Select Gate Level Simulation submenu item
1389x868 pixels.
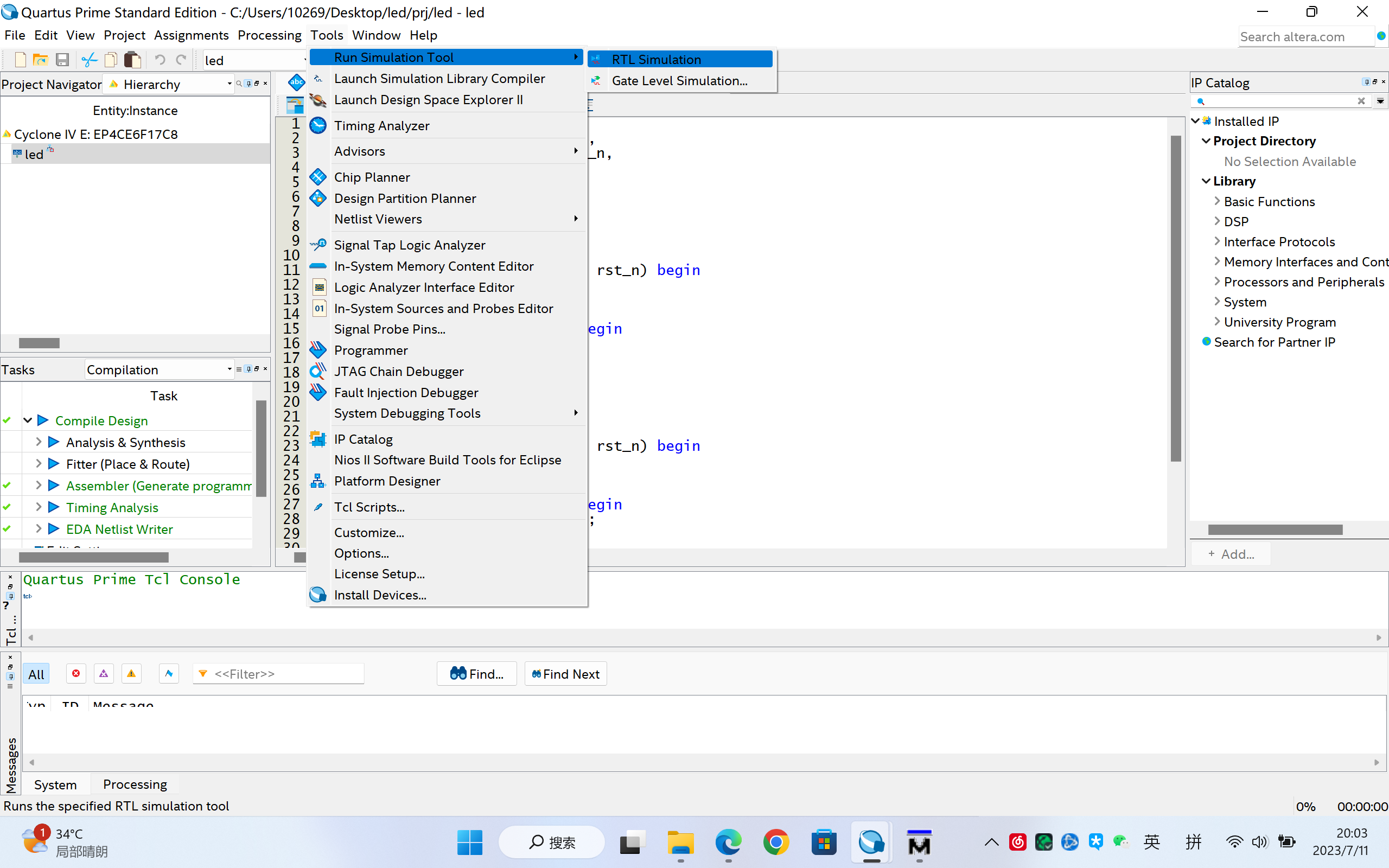coord(680,80)
